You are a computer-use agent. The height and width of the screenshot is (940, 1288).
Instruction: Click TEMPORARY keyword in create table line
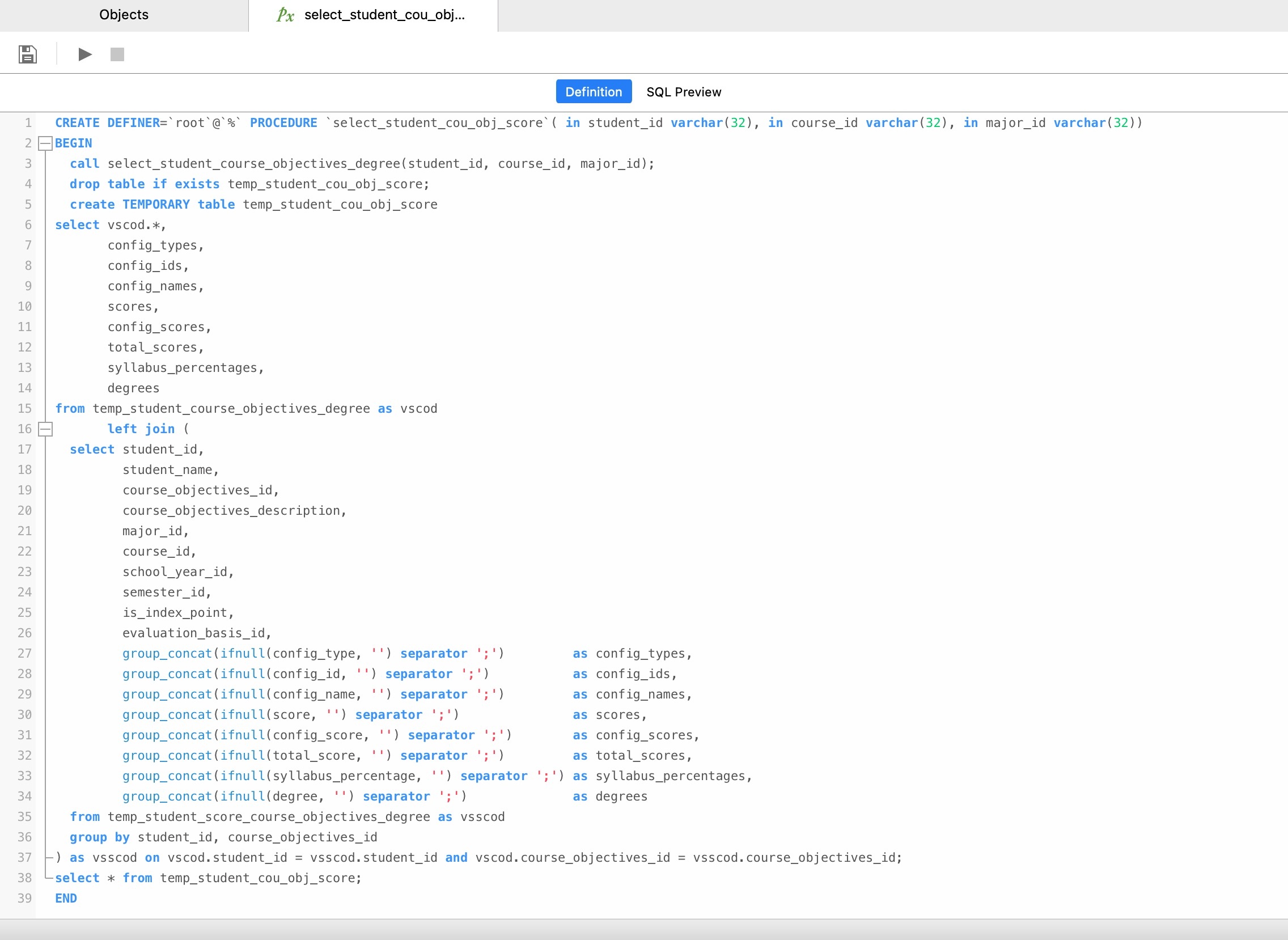(156, 204)
